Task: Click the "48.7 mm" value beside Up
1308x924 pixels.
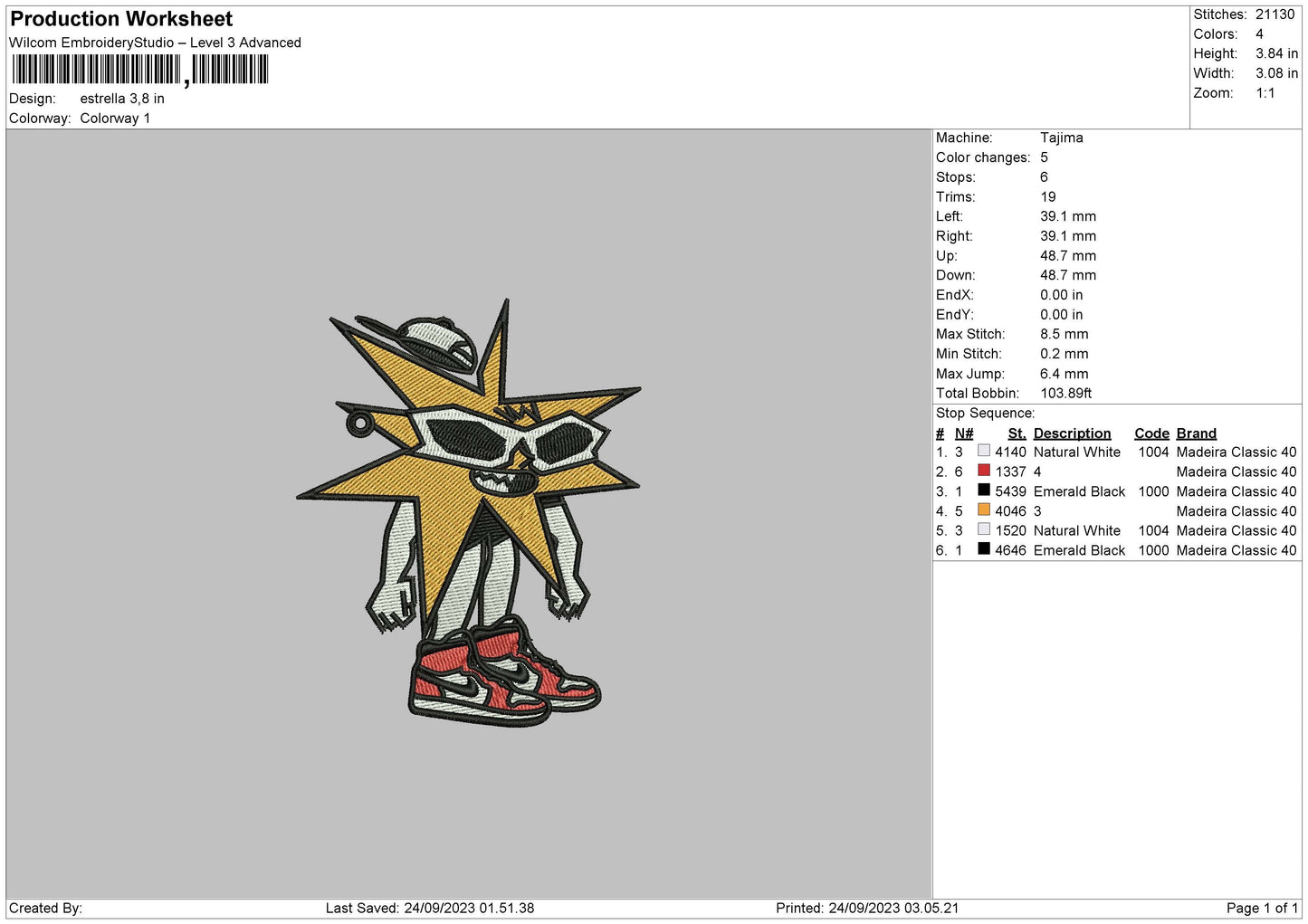Action: pyautogui.click(x=1068, y=256)
